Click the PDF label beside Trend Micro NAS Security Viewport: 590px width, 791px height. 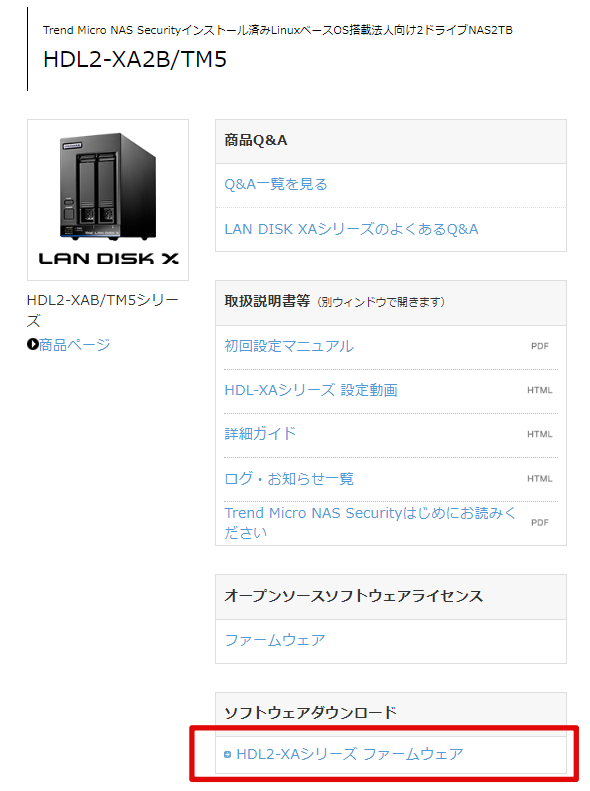click(540, 523)
